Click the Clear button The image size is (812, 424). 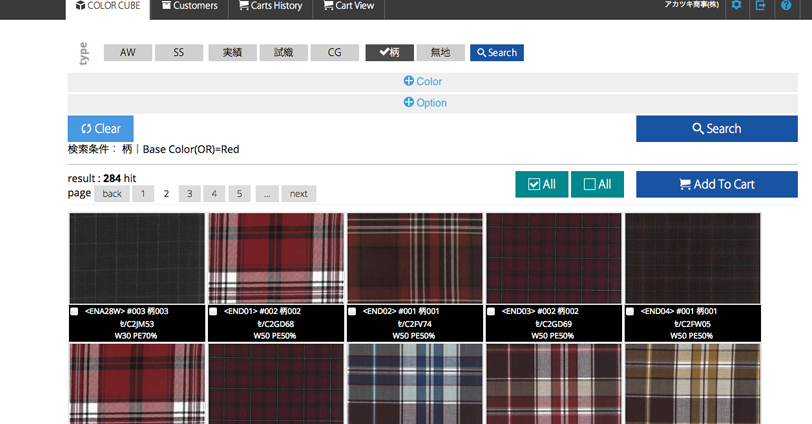[100, 128]
